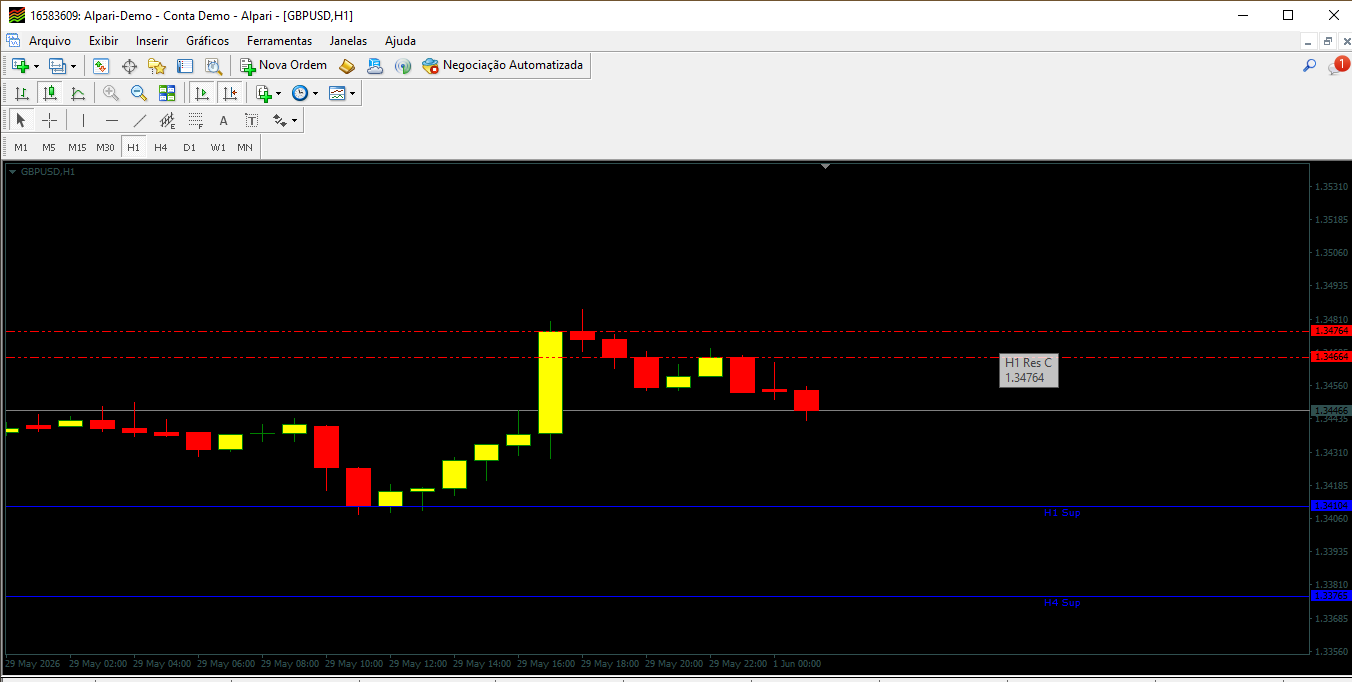Select the vertical line tool
Image resolution: width=1352 pixels, height=682 pixels.
[x=83, y=120]
